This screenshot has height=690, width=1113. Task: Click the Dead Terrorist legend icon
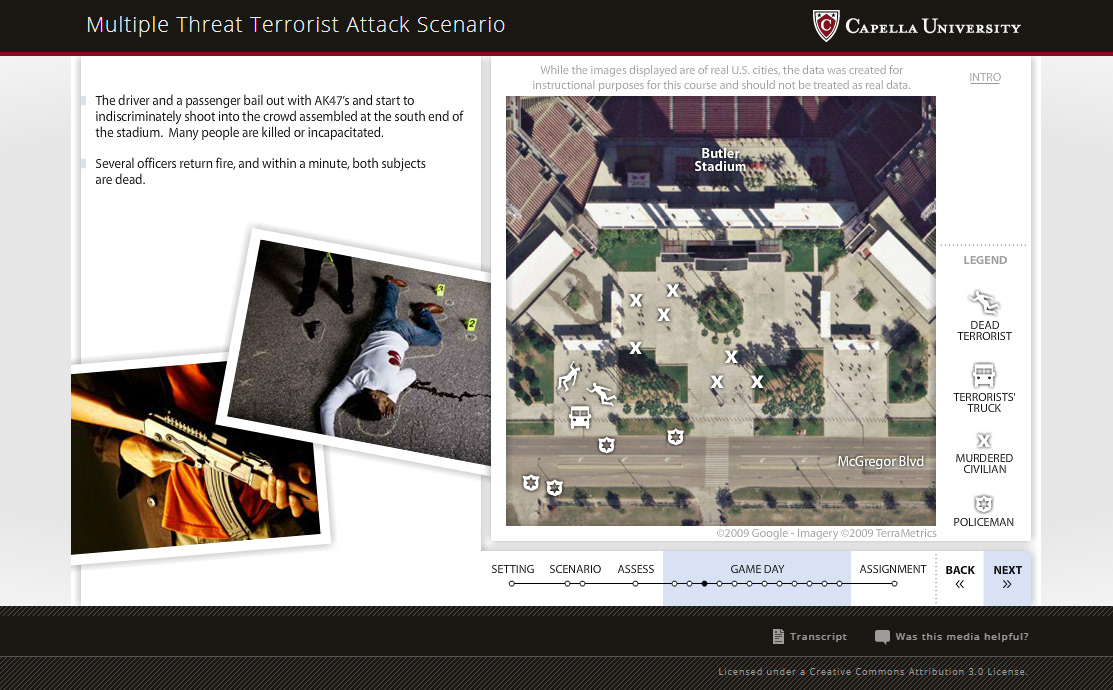click(984, 303)
